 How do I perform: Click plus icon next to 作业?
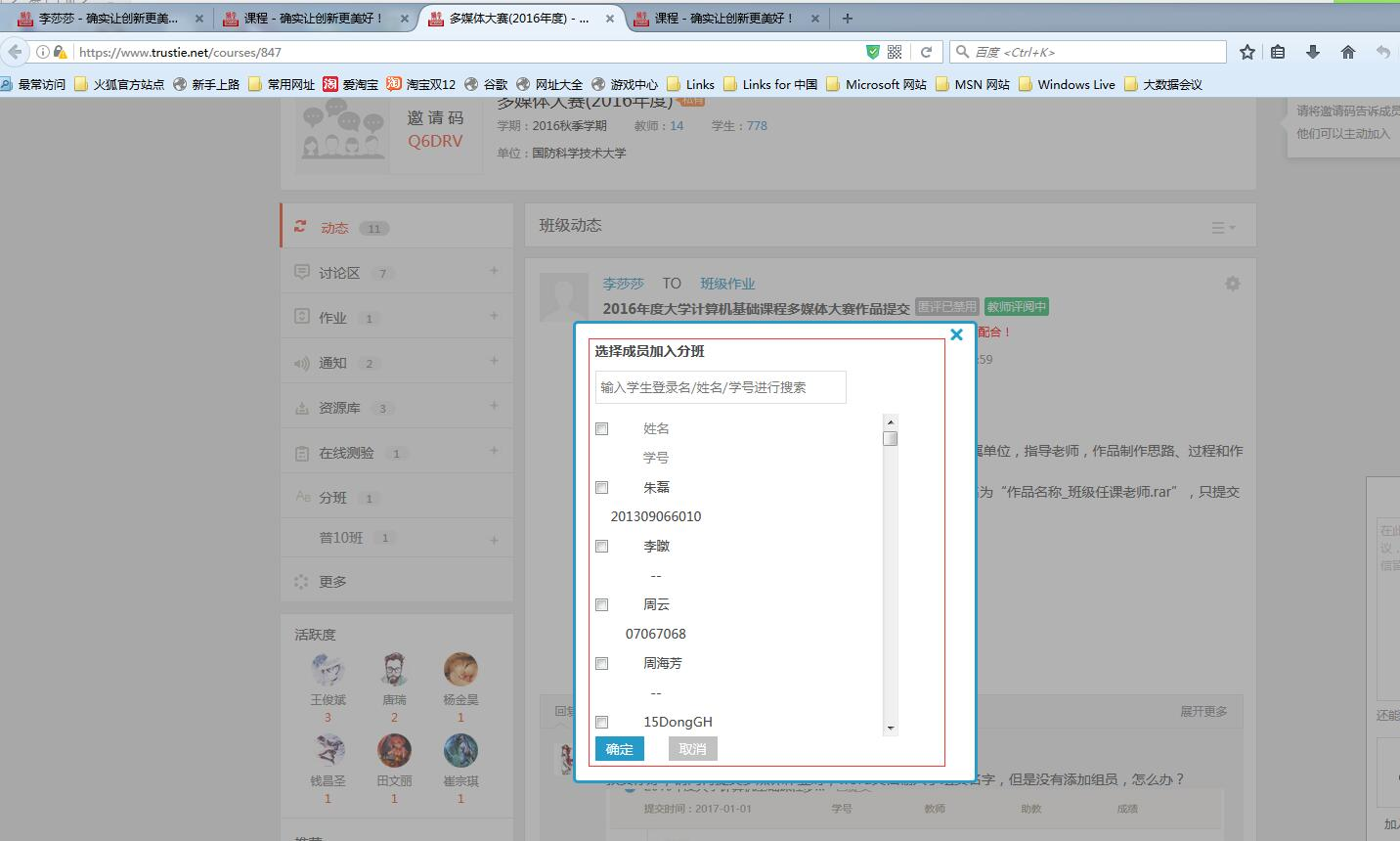(x=494, y=316)
